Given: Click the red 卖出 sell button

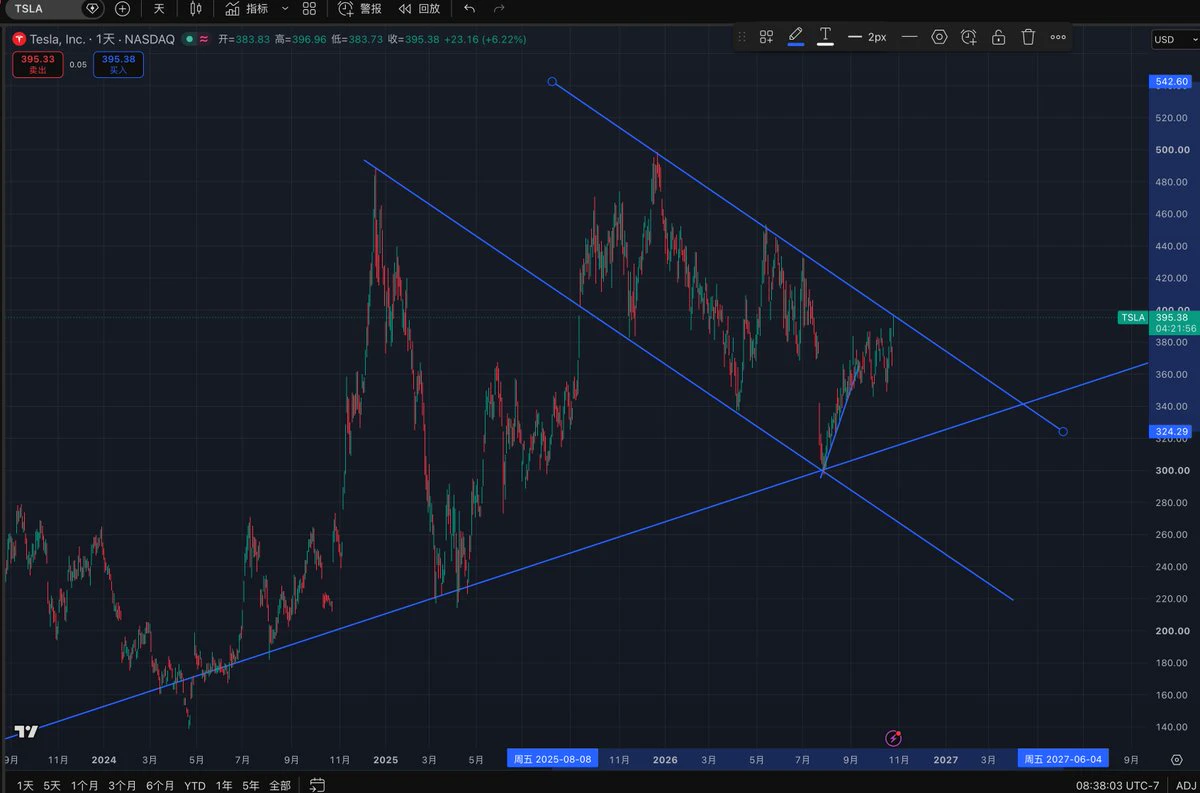Looking at the screenshot, I should click(38, 64).
